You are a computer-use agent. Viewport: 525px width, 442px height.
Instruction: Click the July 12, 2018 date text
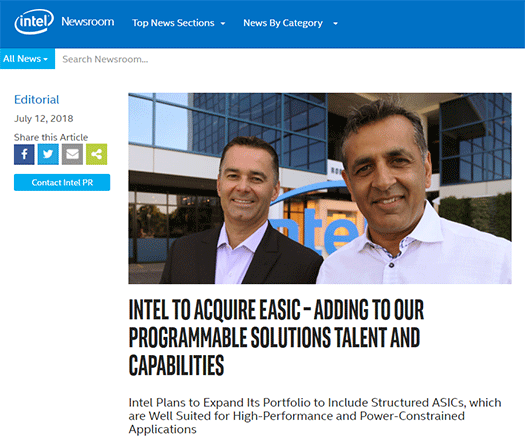[44, 119]
